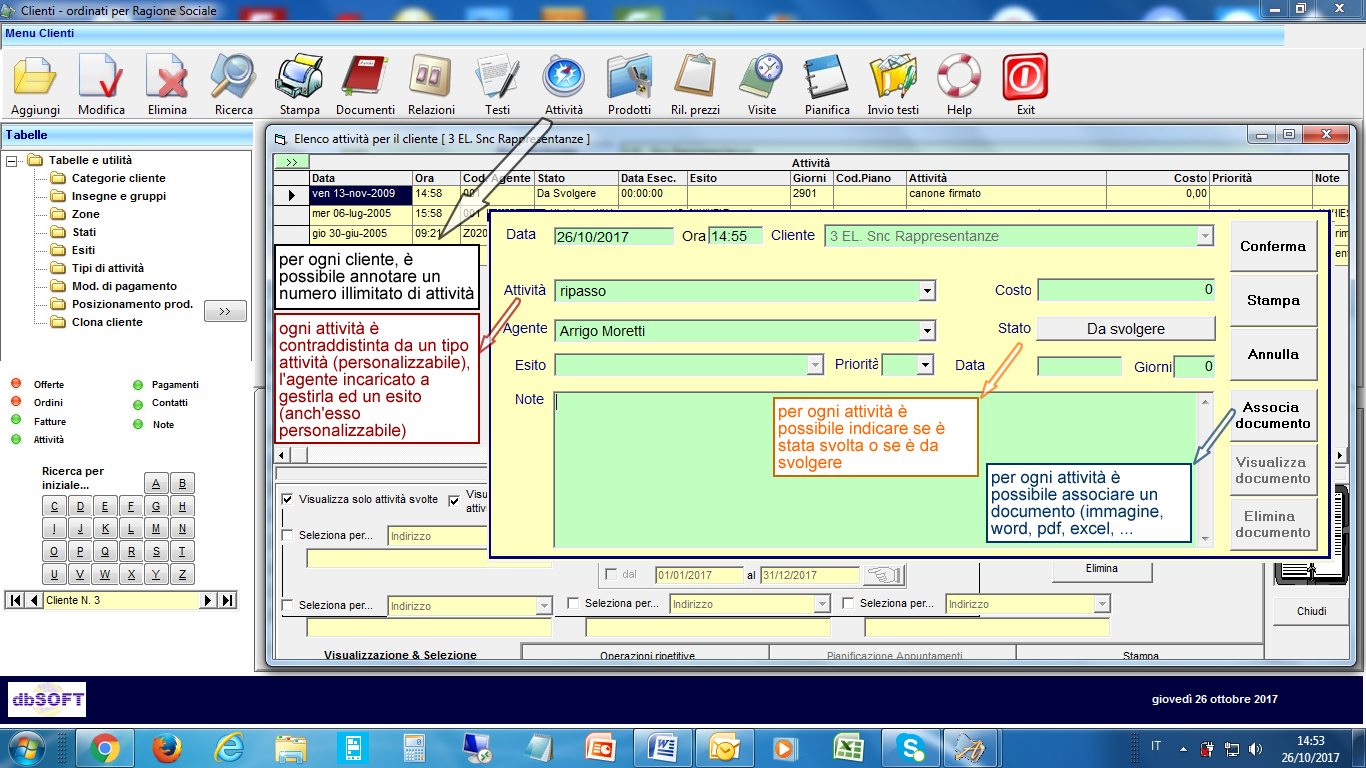Toggle the dal date range checkbox

coord(611,575)
